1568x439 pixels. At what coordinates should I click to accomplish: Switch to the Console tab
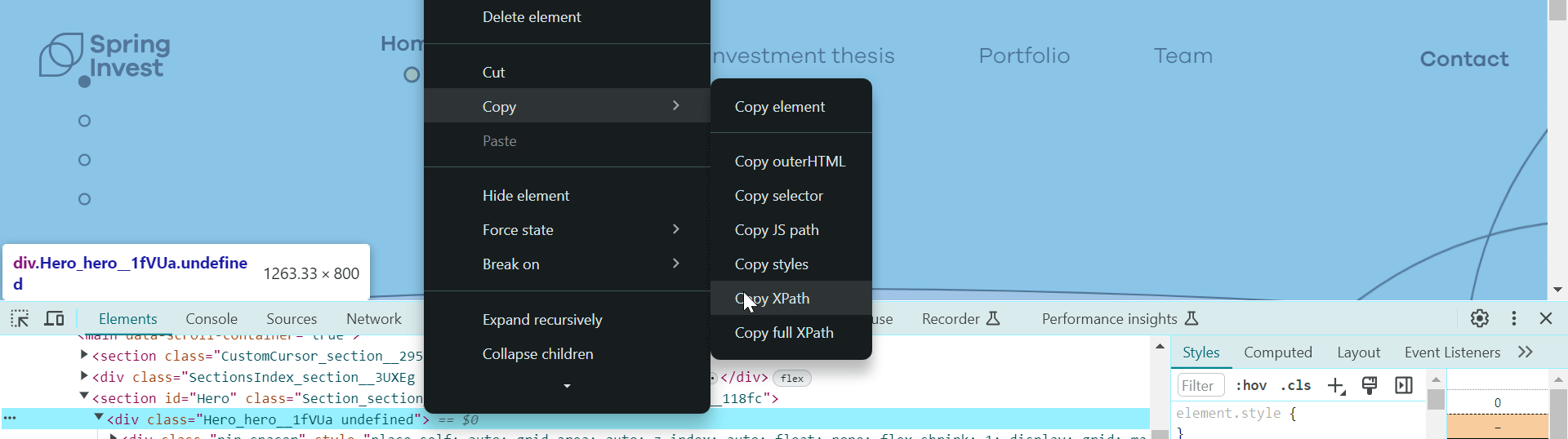point(212,319)
